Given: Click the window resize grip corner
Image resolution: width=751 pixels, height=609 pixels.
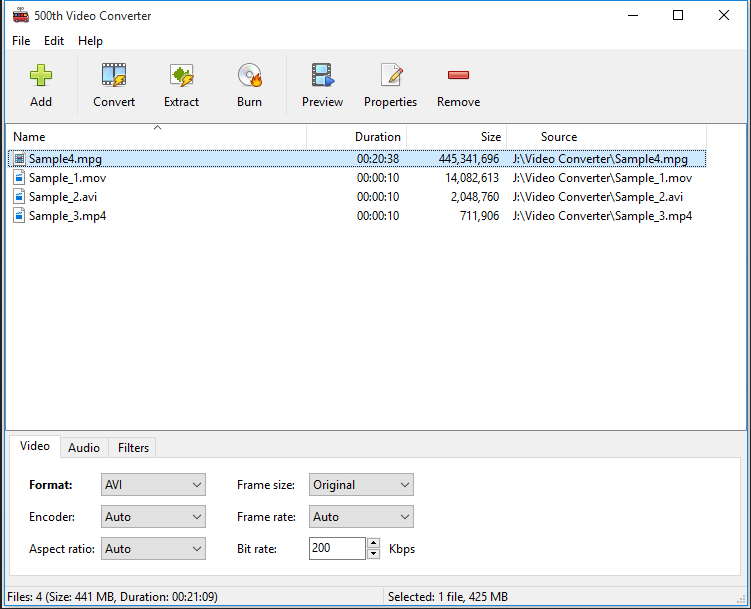Looking at the screenshot, I should [741, 599].
